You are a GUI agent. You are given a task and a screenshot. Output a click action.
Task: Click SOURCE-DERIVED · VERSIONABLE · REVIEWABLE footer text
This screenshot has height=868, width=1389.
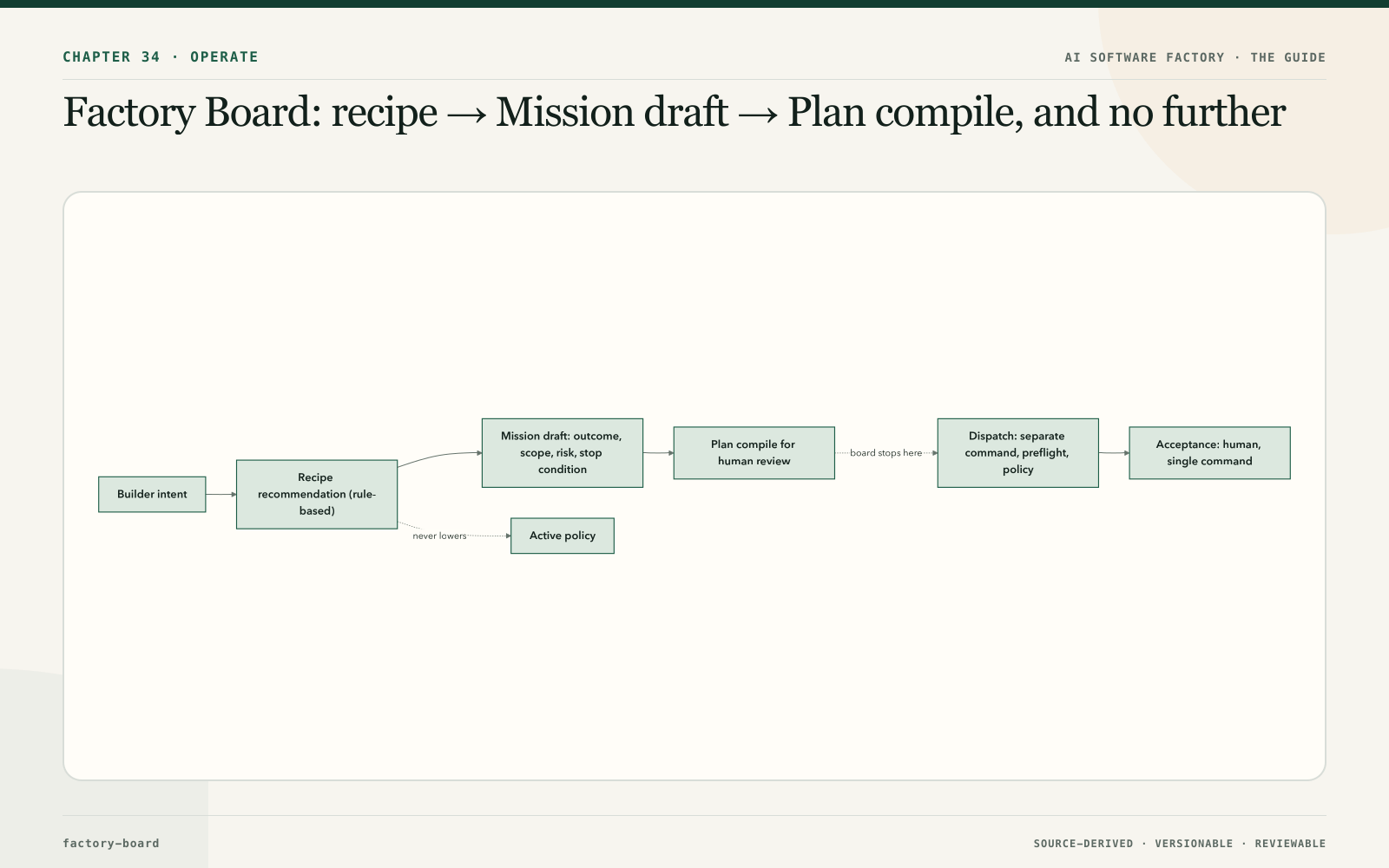pyautogui.click(x=1179, y=844)
